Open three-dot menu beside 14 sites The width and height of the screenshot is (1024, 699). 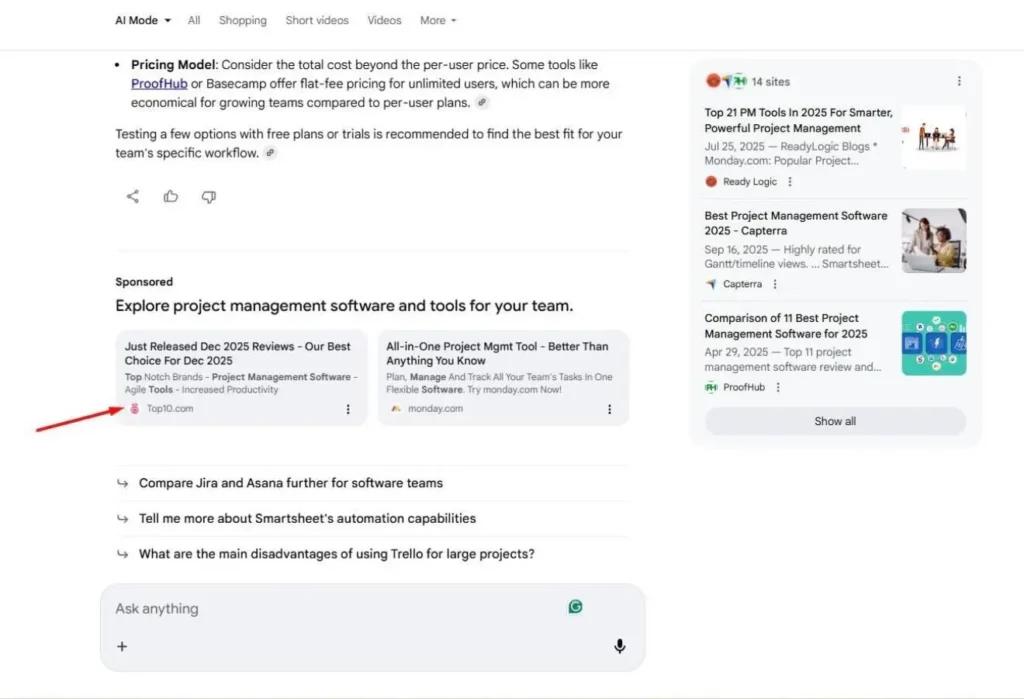[x=959, y=81]
